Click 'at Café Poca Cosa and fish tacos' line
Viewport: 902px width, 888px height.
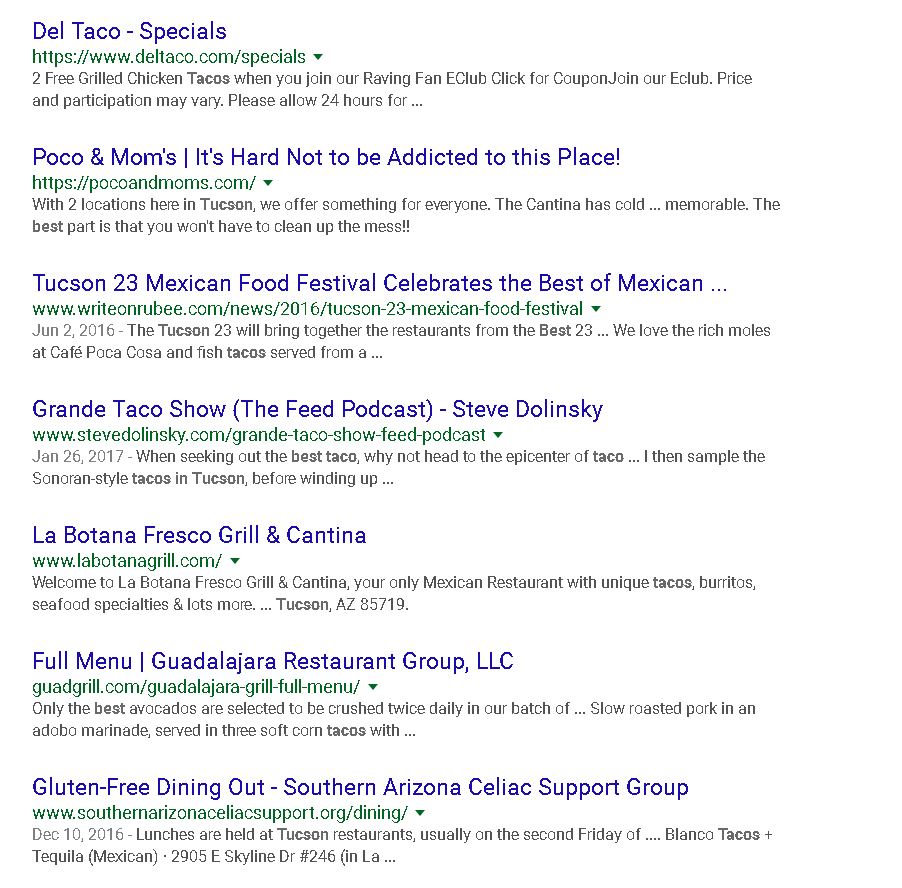pos(207,353)
